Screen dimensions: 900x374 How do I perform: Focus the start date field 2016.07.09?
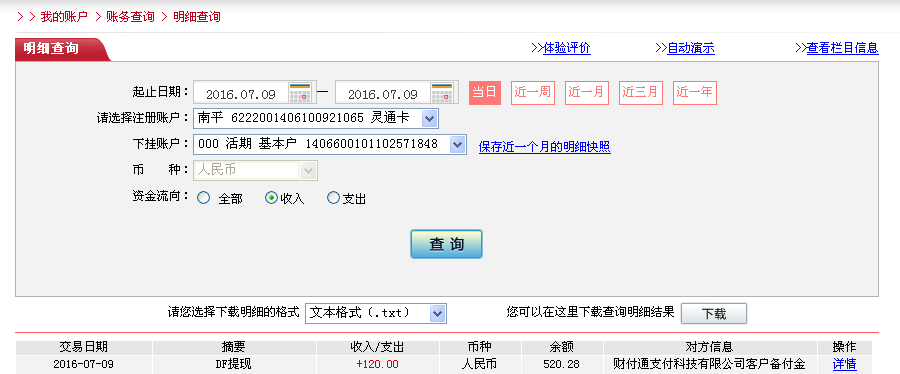pos(241,93)
